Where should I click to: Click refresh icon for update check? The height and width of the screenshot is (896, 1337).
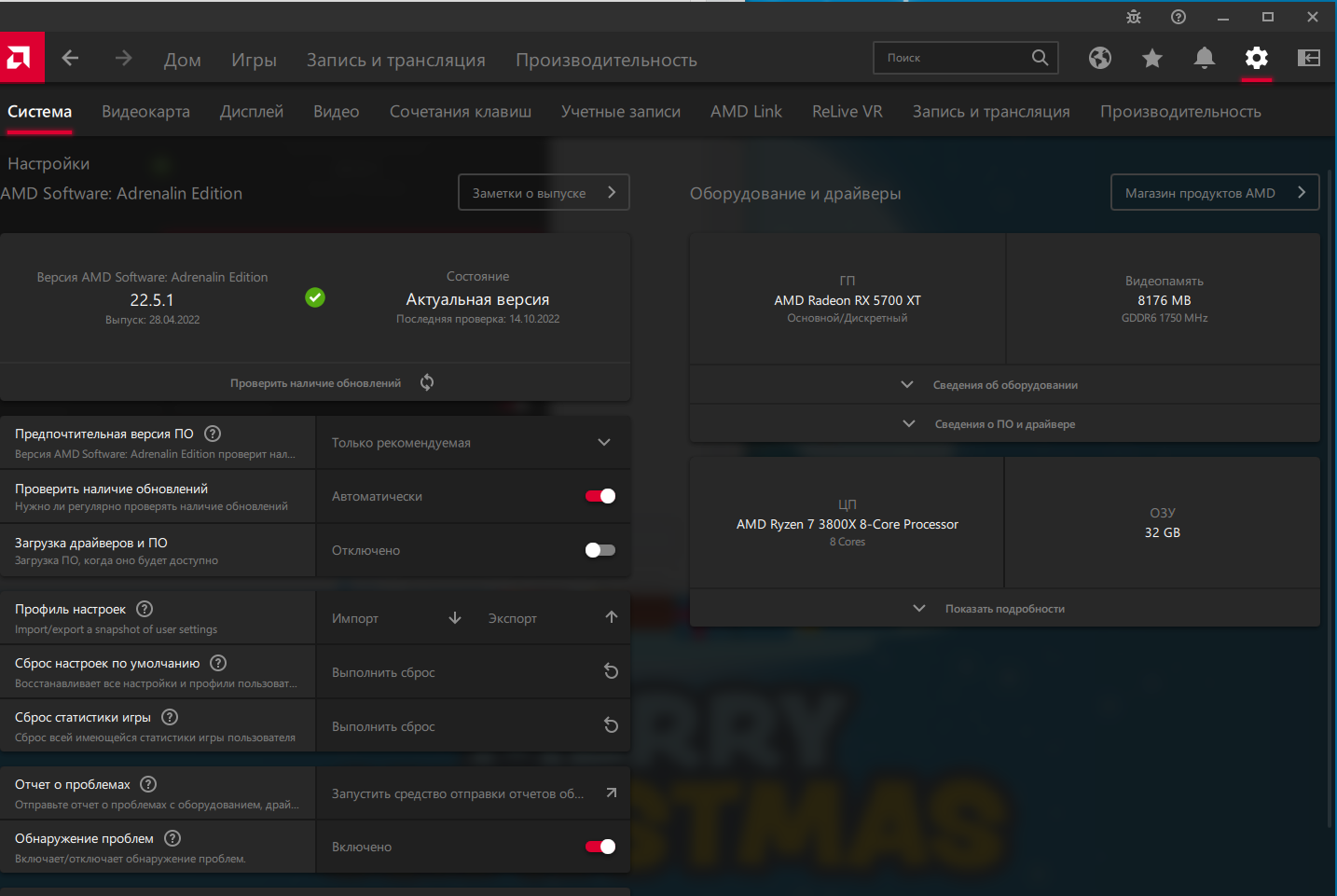427,382
